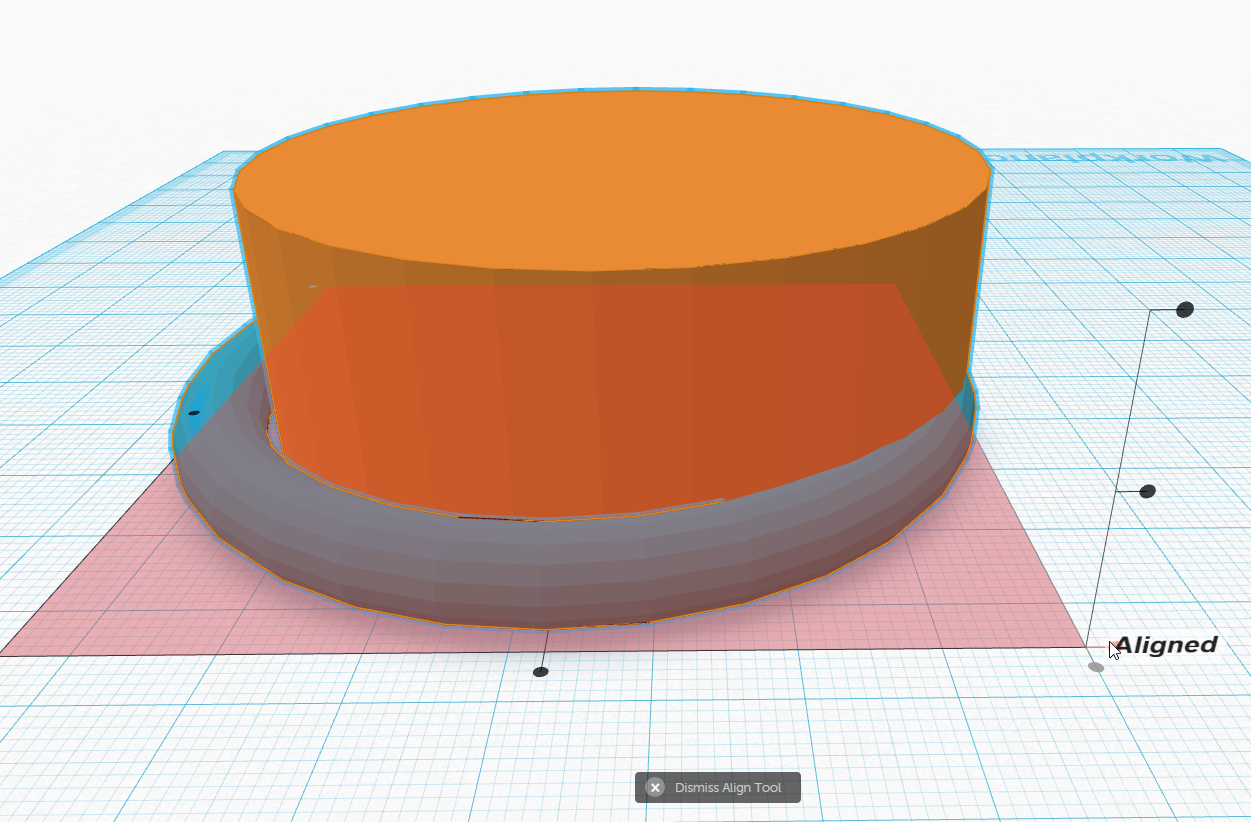Click the black align handle below the ring's front

(541, 672)
